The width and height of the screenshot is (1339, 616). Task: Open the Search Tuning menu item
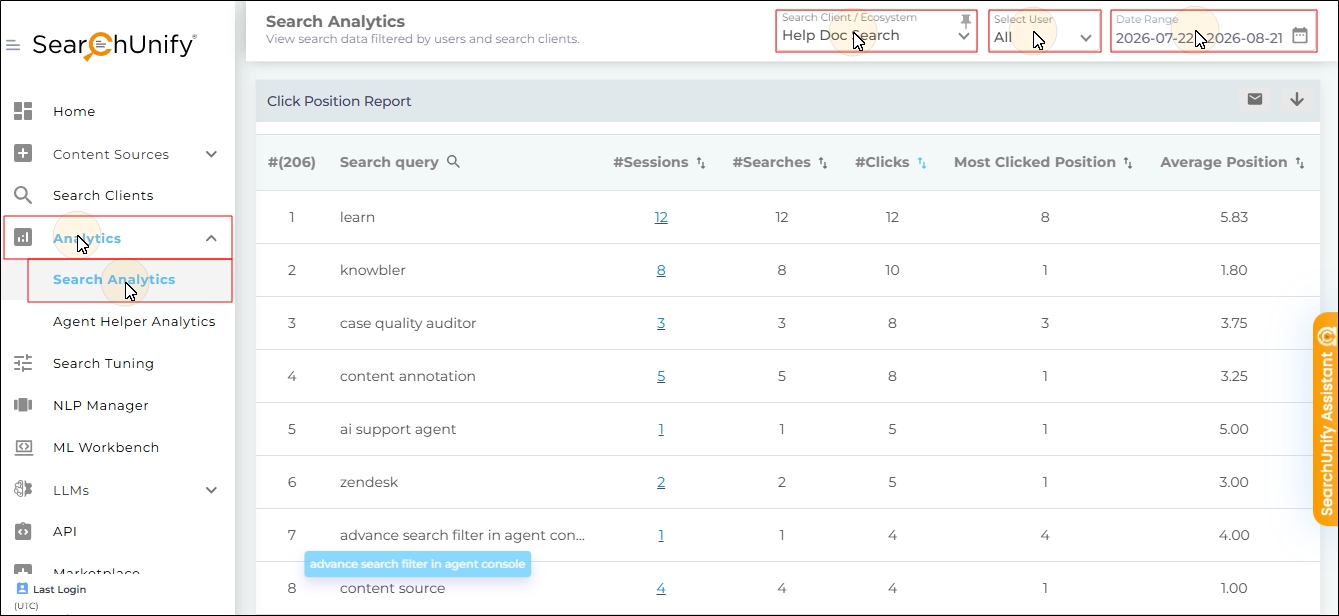pos(103,363)
